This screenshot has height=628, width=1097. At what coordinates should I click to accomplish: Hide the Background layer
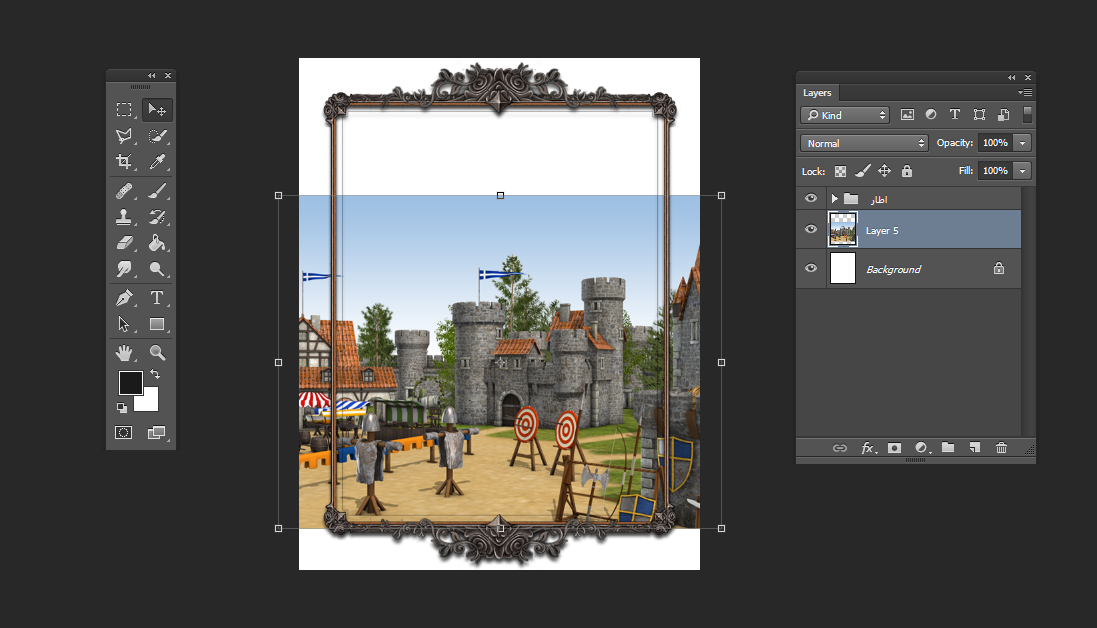(x=811, y=269)
